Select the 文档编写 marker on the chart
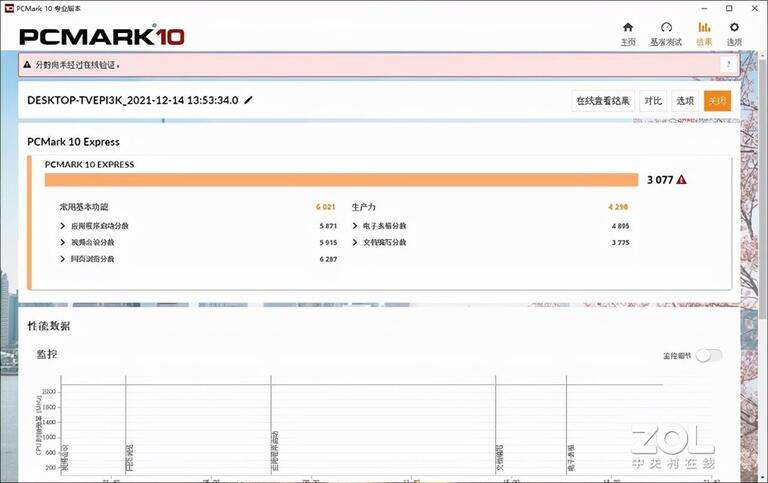 tap(499, 457)
